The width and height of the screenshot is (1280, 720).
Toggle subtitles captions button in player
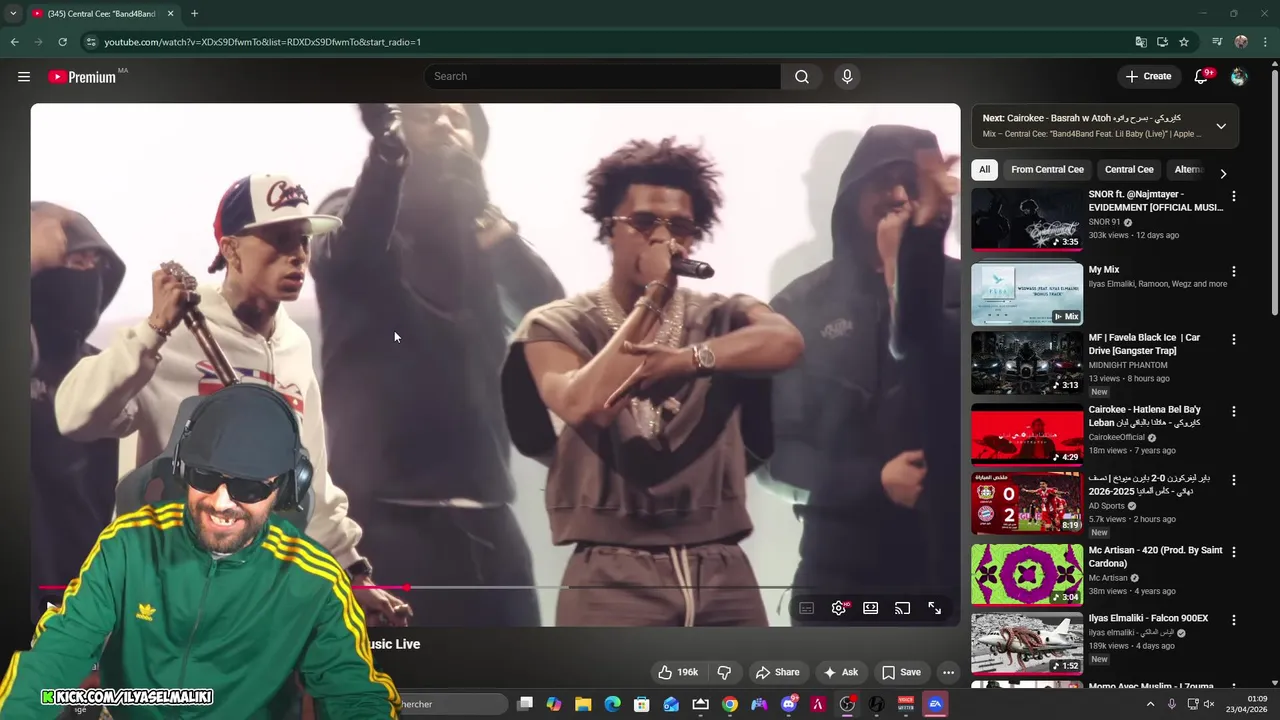(x=807, y=608)
